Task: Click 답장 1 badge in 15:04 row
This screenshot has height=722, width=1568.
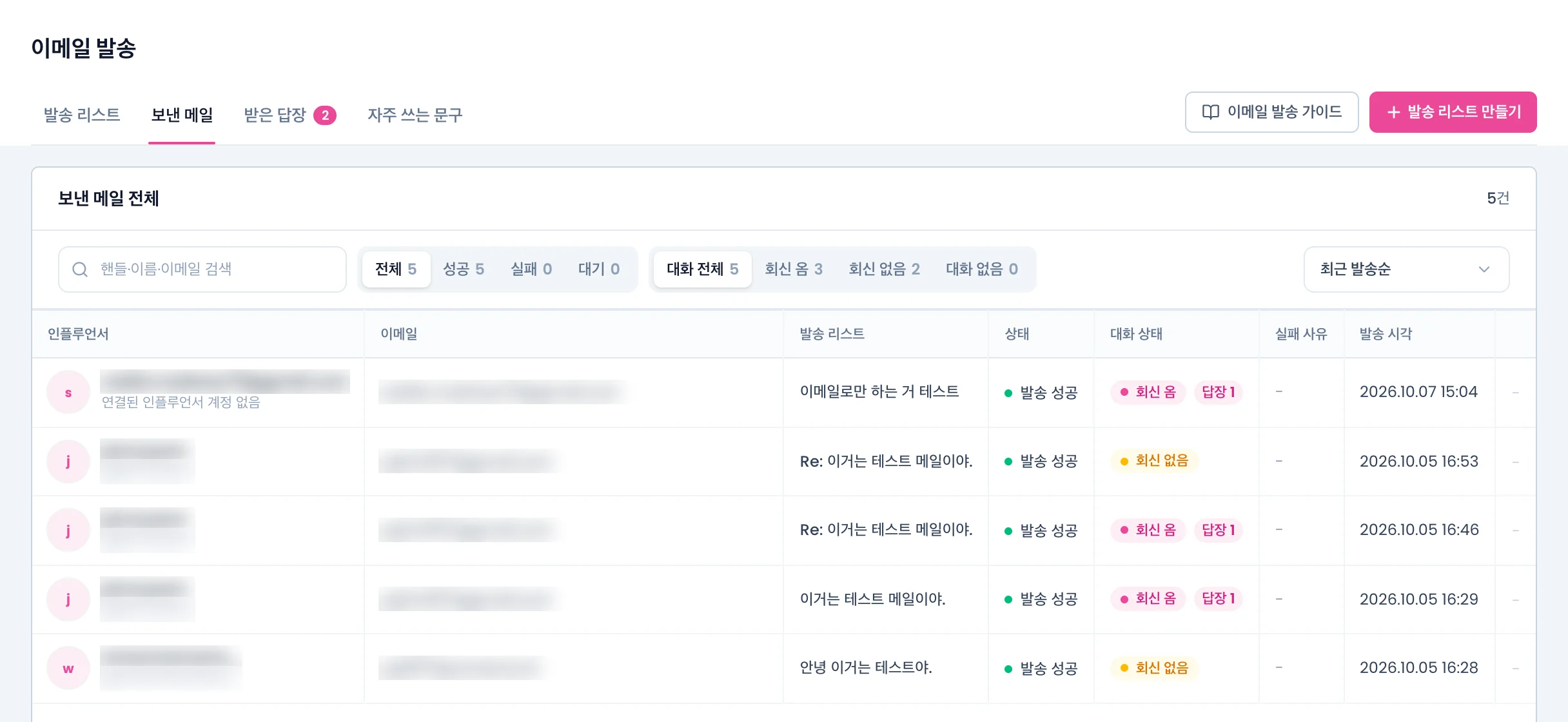Action: click(x=1219, y=392)
